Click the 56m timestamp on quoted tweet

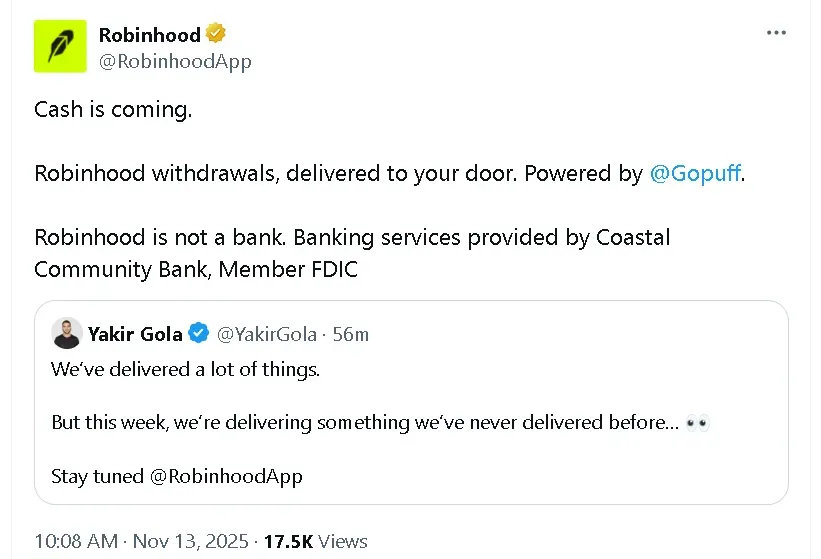point(350,334)
